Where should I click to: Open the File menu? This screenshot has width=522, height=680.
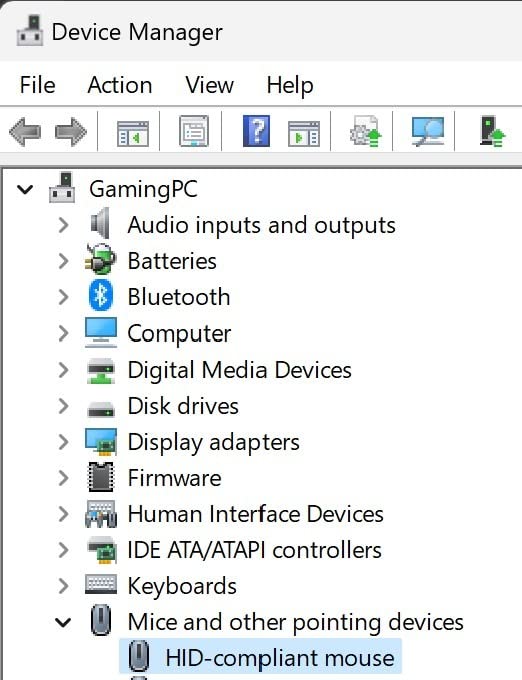(x=37, y=85)
